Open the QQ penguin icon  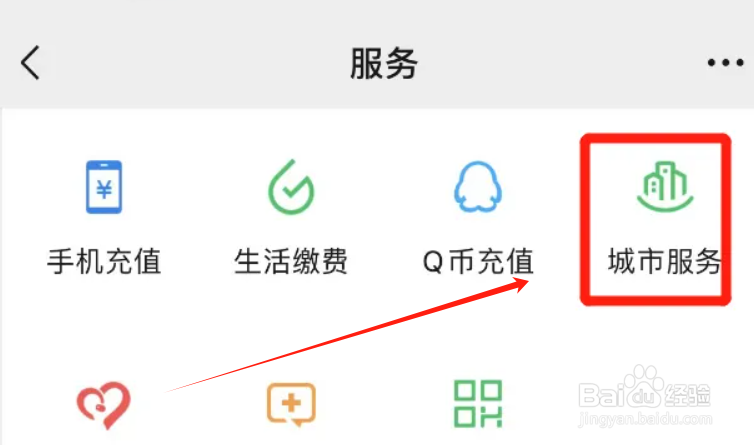click(478, 187)
